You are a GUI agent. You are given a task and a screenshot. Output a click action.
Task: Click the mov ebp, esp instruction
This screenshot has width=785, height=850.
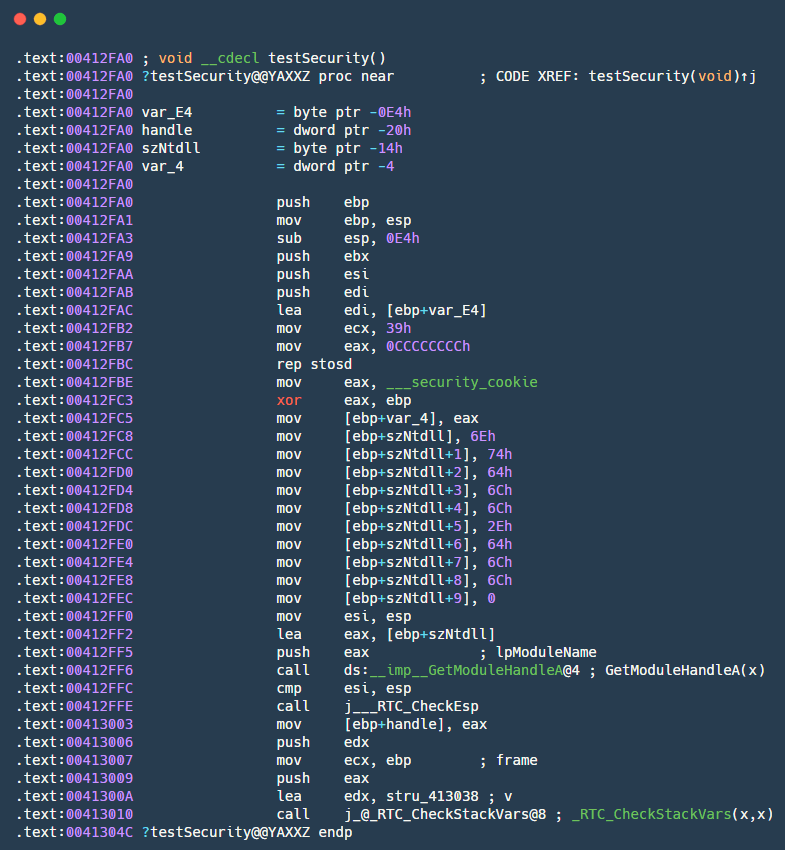point(344,220)
